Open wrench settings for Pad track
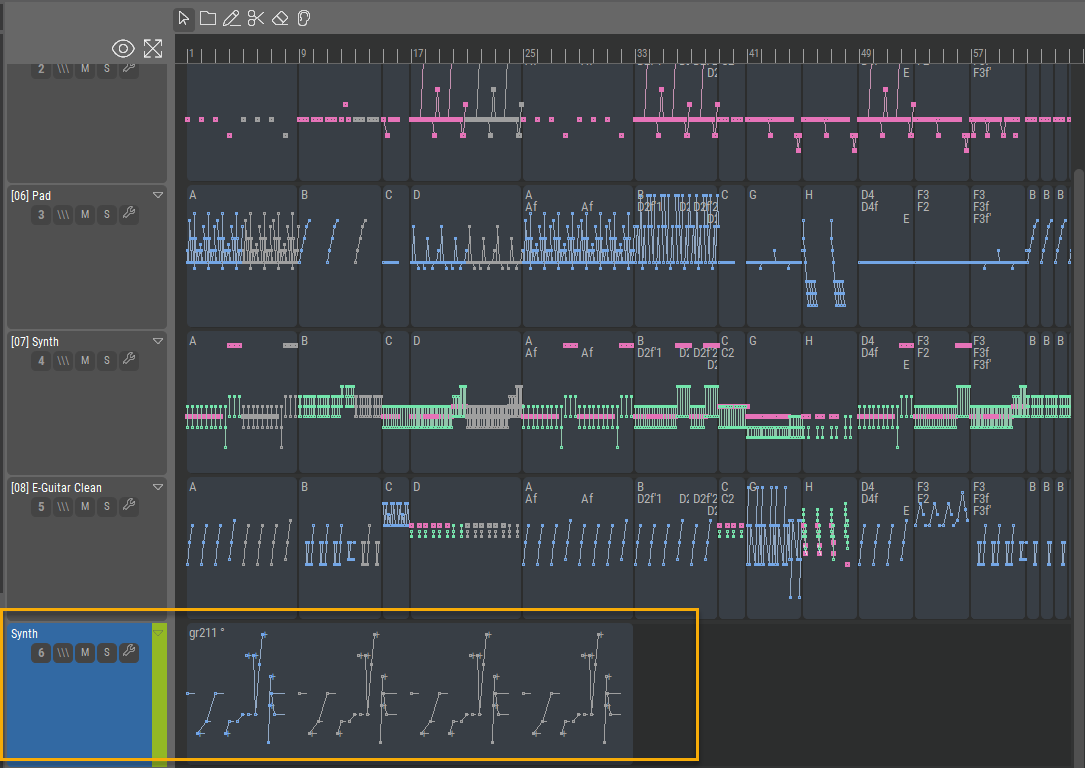The width and height of the screenshot is (1085, 768). point(128,214)
